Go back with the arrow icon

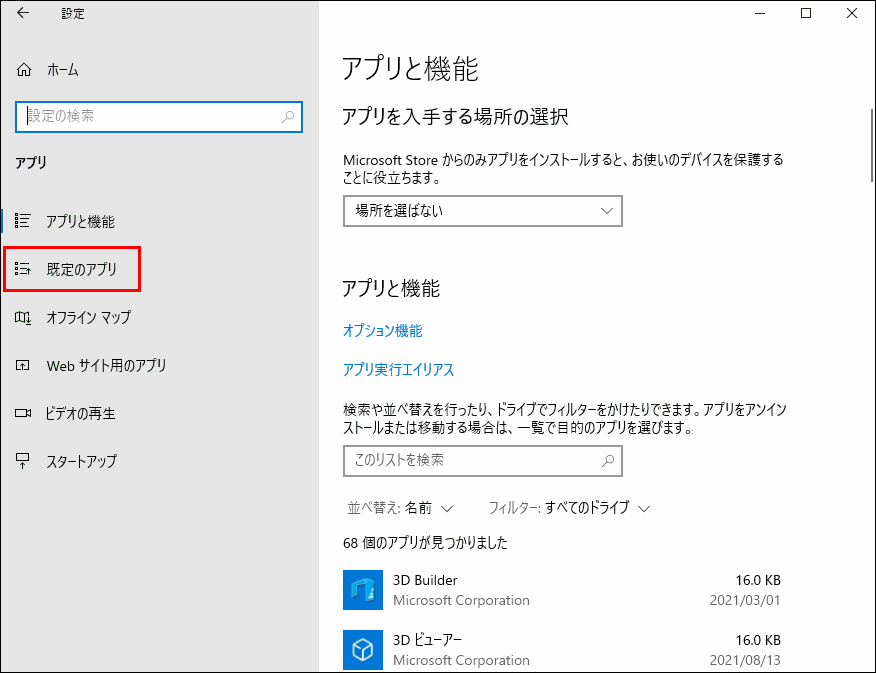[x=22, y=13]
